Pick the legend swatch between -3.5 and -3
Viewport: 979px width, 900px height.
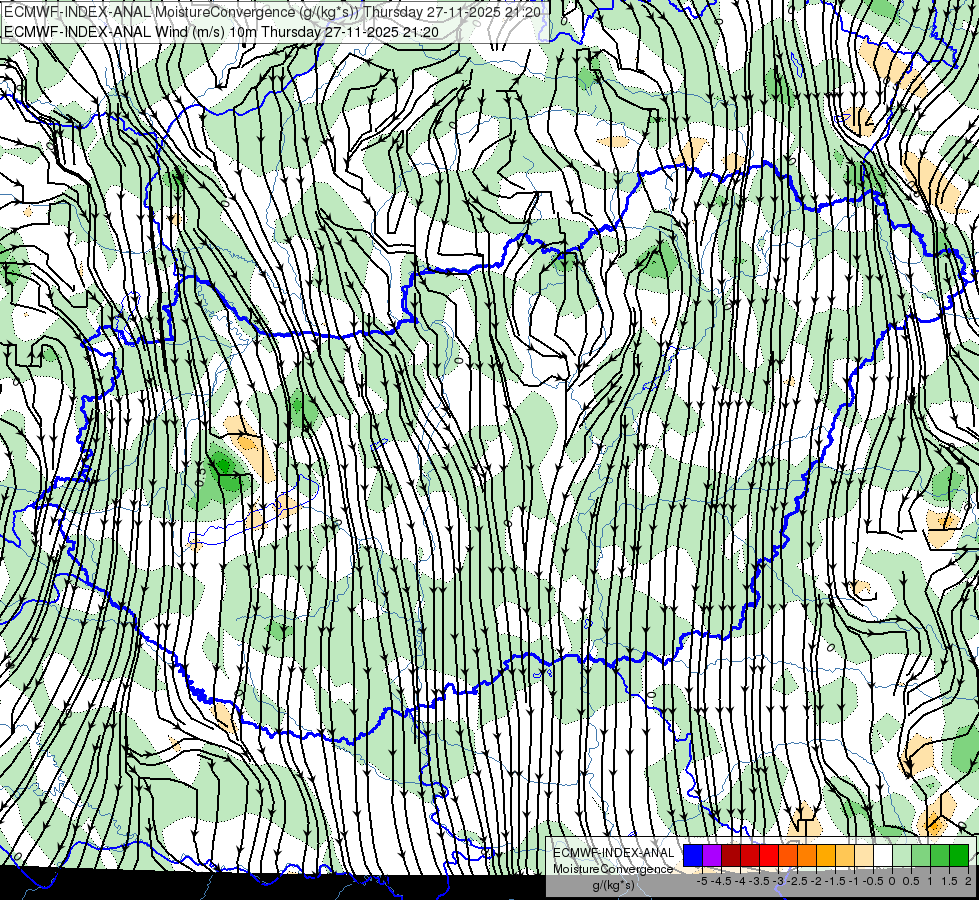pos(769,856)
